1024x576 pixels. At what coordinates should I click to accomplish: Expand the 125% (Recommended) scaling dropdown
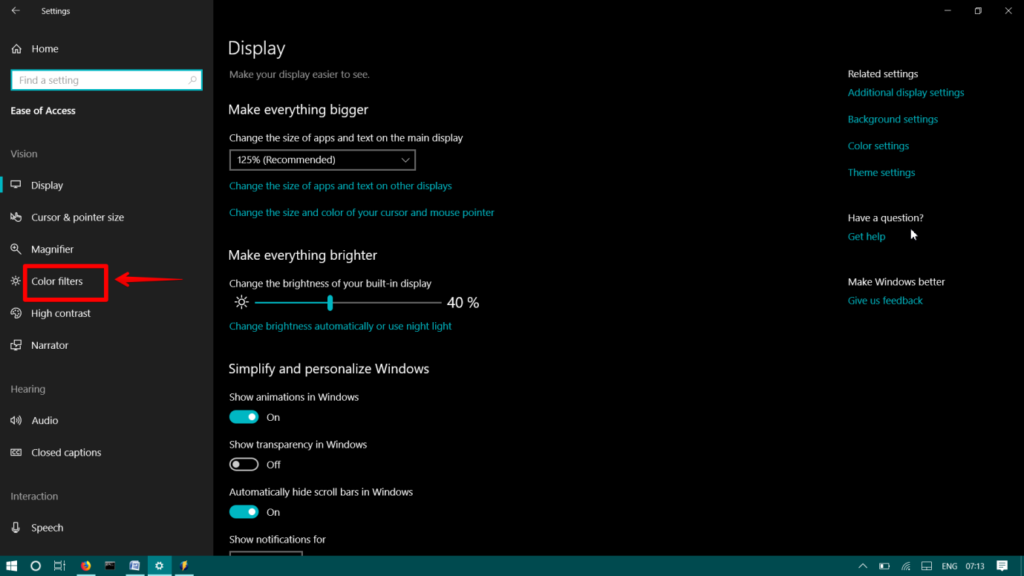tap(322, 159)
